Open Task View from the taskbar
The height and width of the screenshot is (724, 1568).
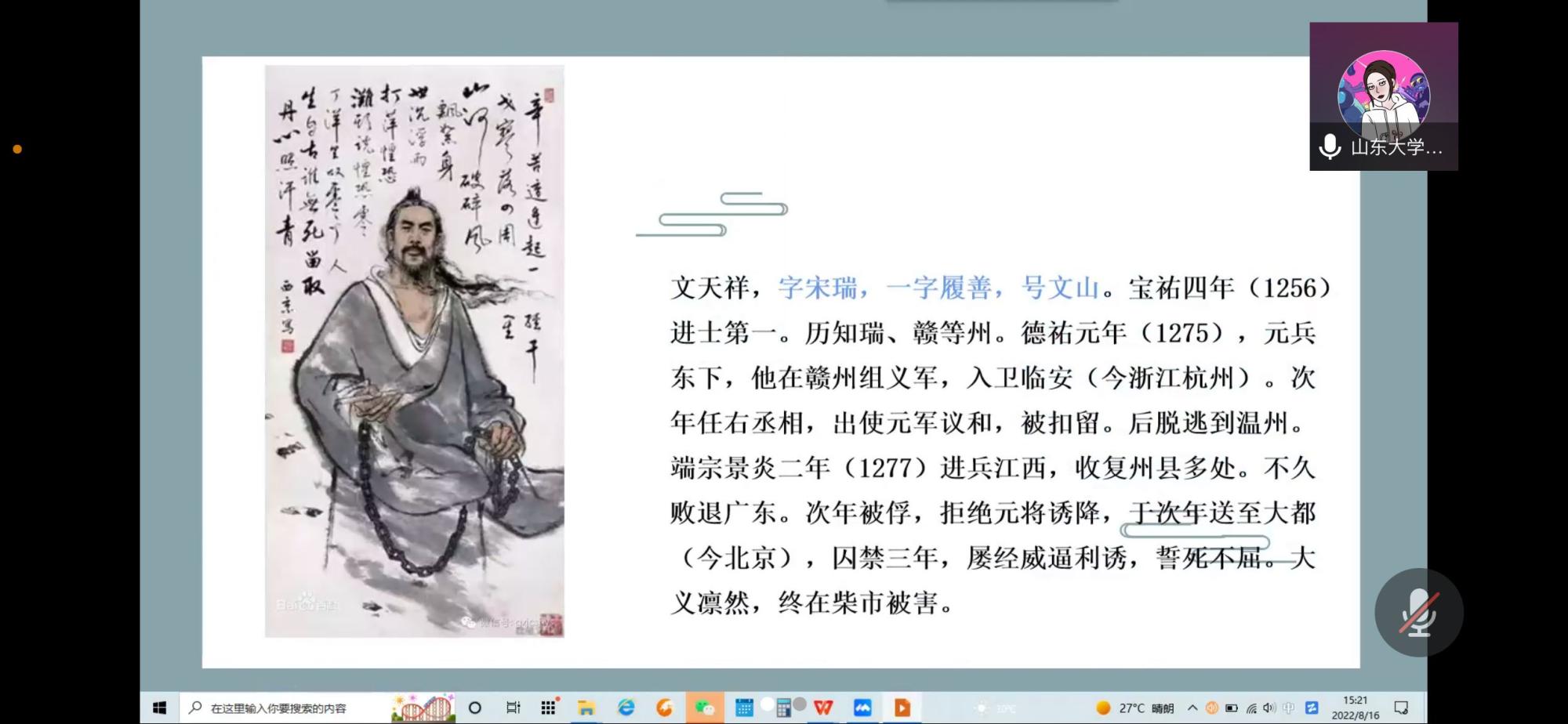(513, 708)
